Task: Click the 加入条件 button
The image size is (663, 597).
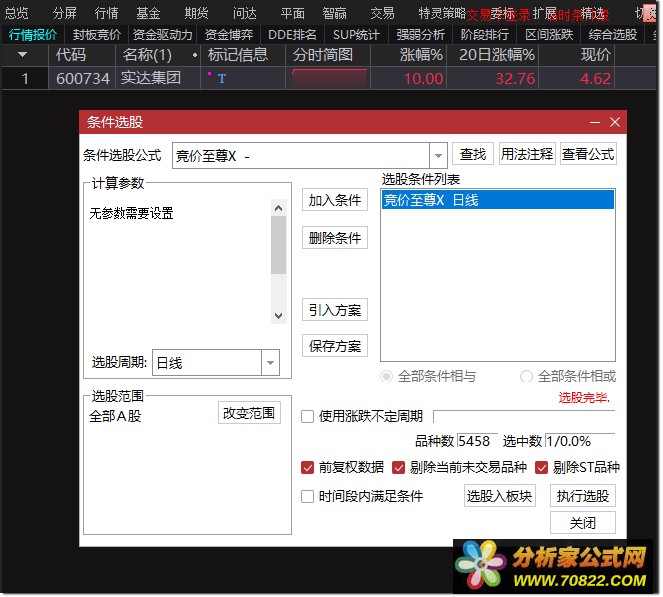Action: 335,200
